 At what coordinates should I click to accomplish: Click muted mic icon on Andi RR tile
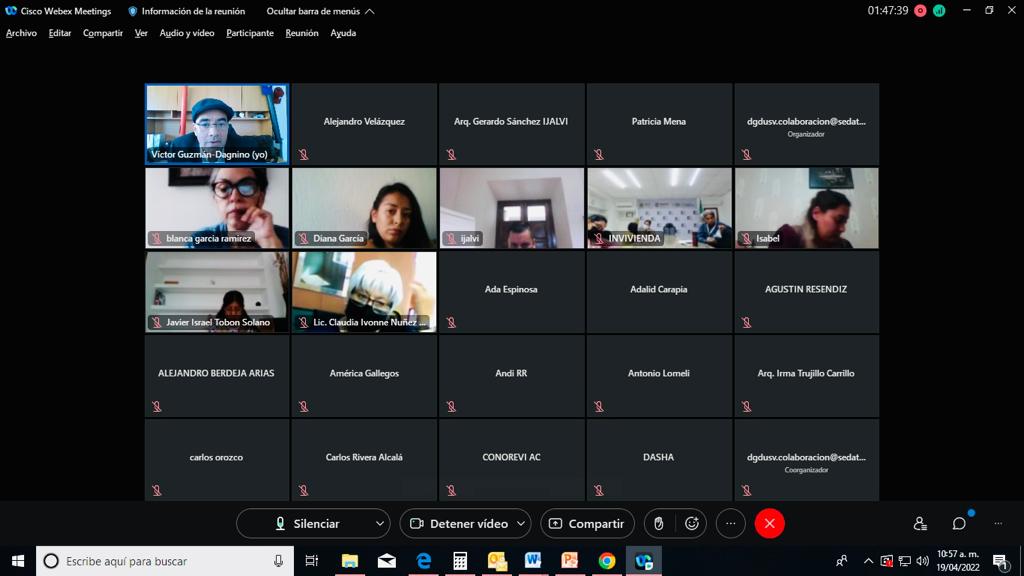451,407
